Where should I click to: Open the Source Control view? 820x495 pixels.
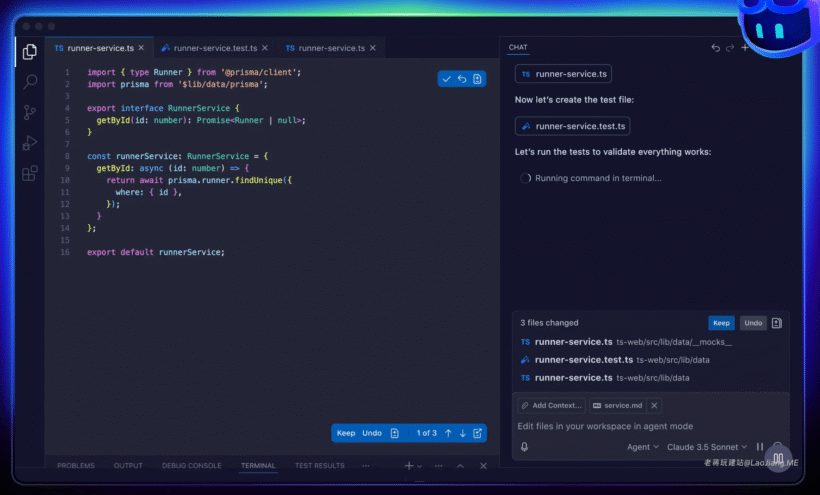pyautogui.click(x=30, y=112)
